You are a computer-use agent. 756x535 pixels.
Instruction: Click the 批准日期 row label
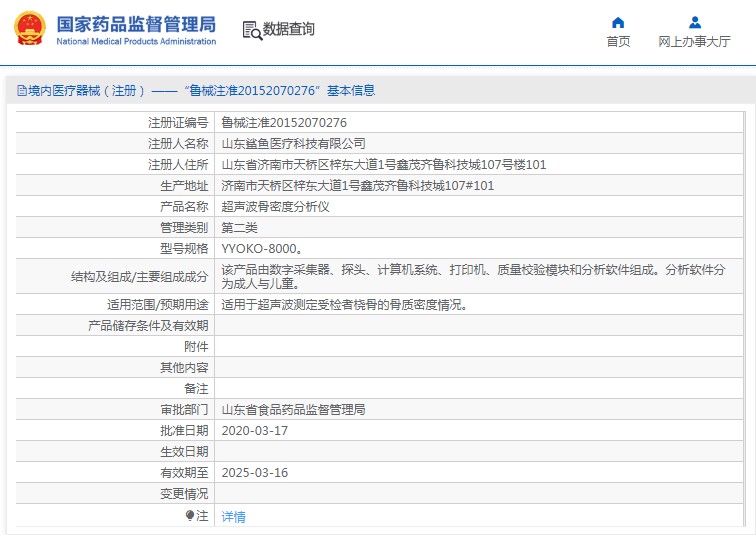184,430
